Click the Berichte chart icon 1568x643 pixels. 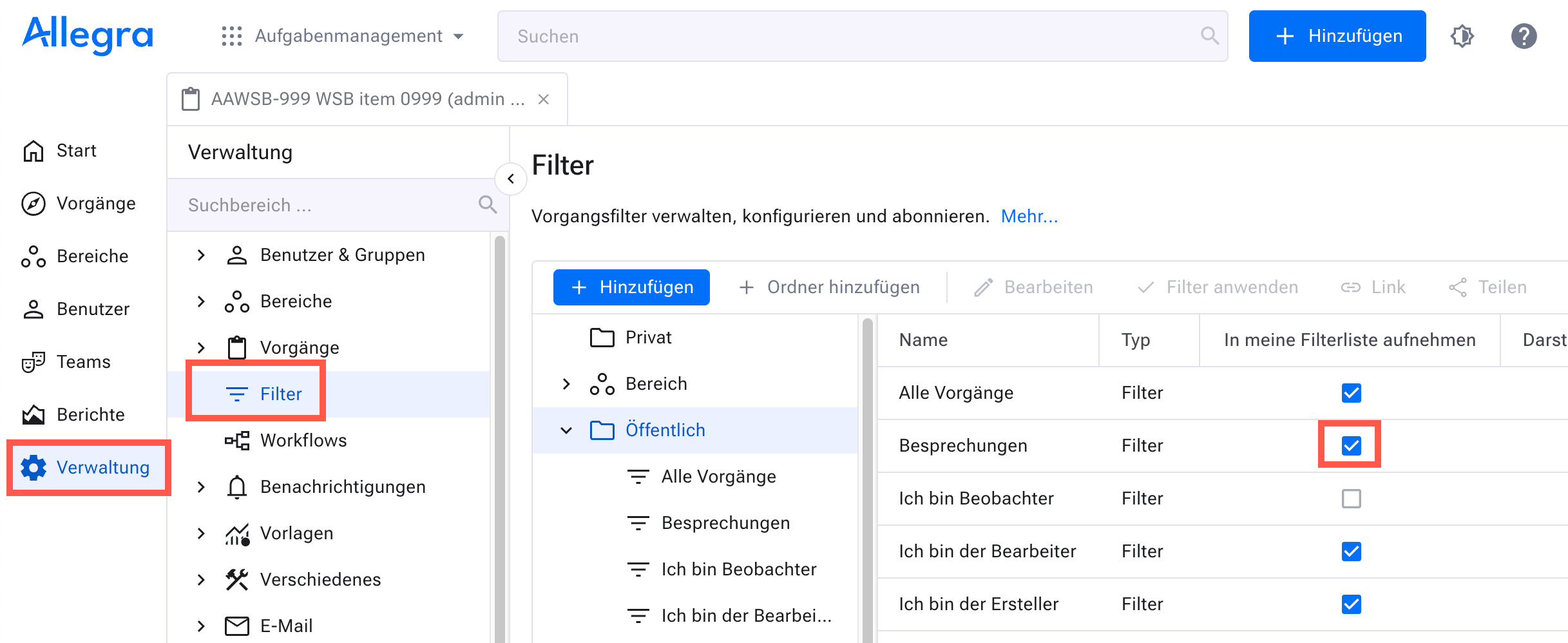click(33, 415)
